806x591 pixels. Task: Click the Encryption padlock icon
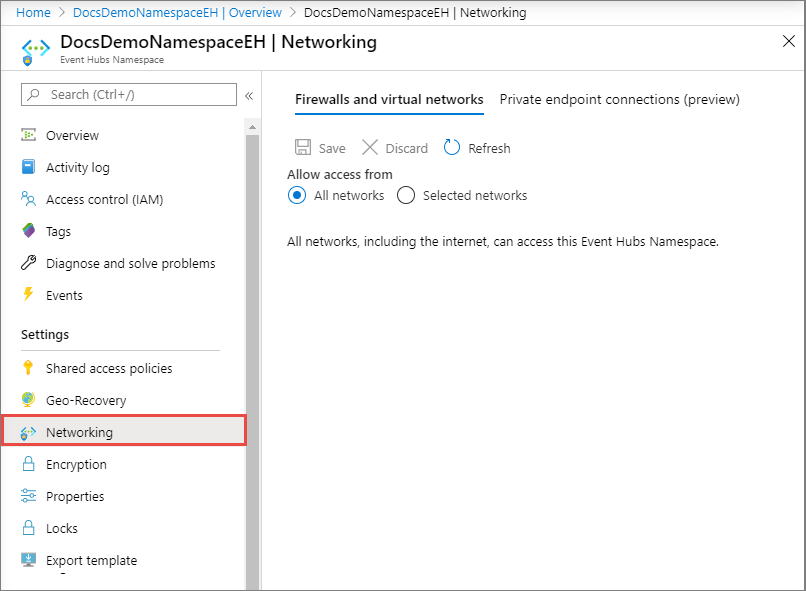tap(28, 464)
